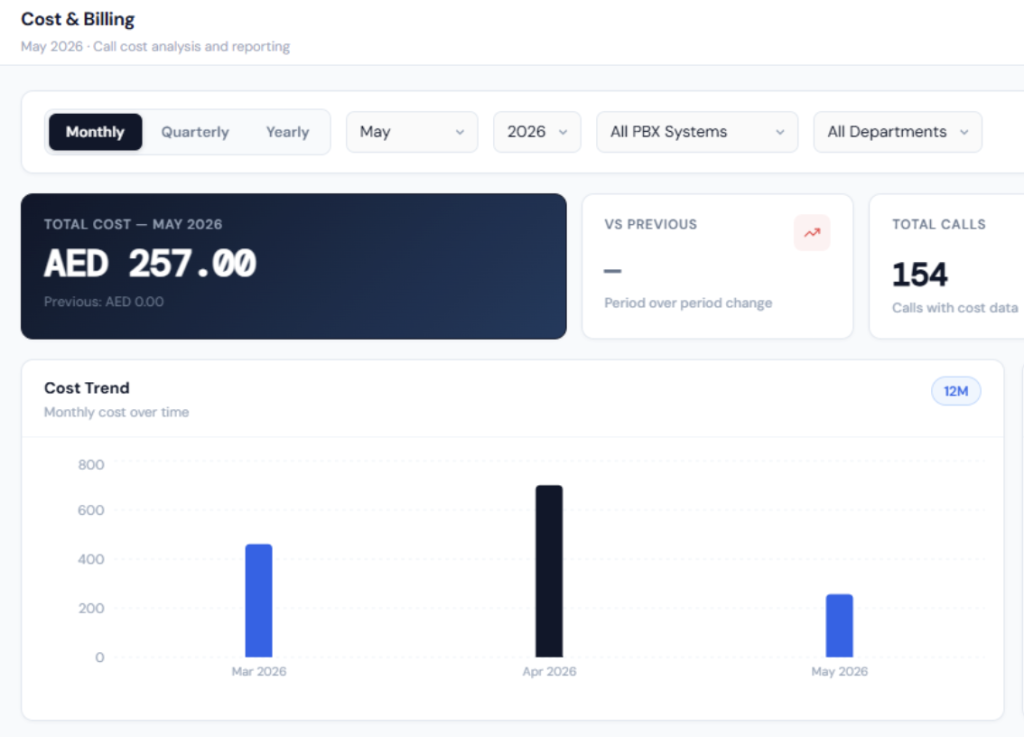The height and width of the screenshot is (737, 1024).
Task: Click the Cost Trend heading
Action: click(x=87, y=388)
